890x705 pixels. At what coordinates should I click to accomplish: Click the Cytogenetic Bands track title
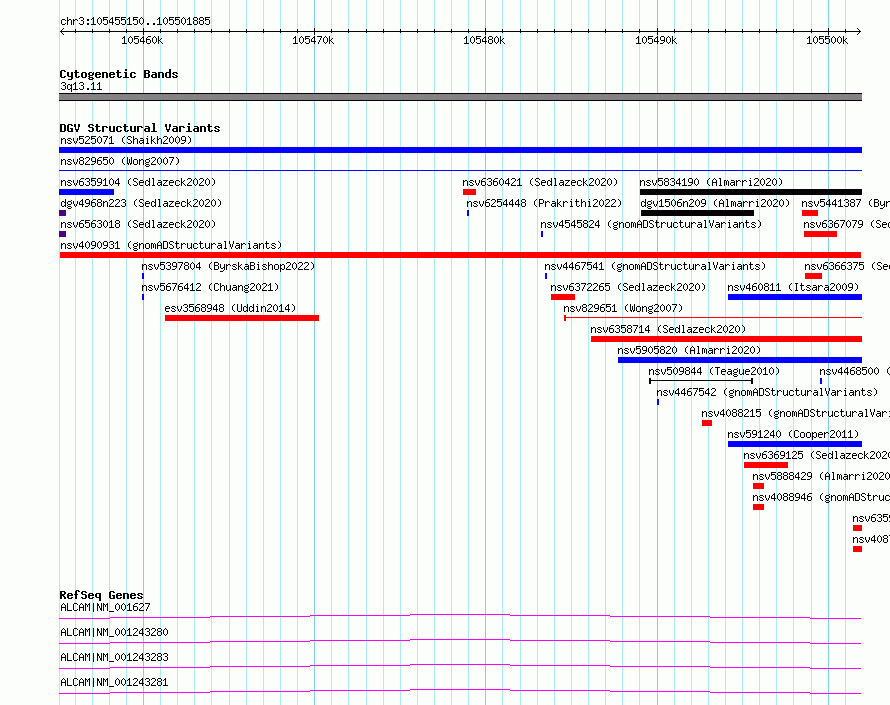click(x=119, y=74)
